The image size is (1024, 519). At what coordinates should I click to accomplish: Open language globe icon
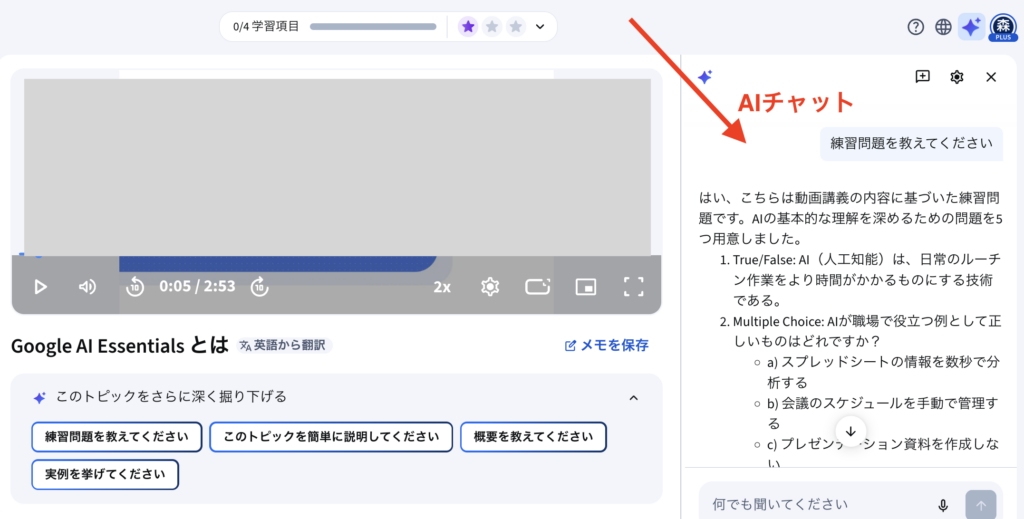pos(943,27)
